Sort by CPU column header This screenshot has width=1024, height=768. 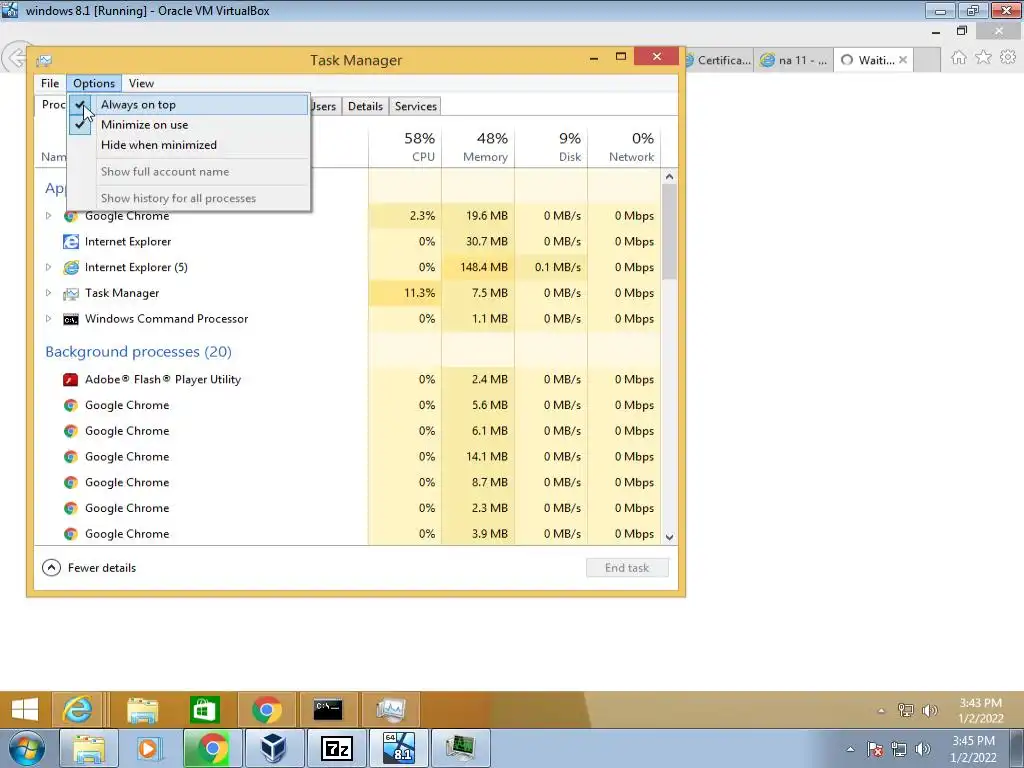coord(406,146)
